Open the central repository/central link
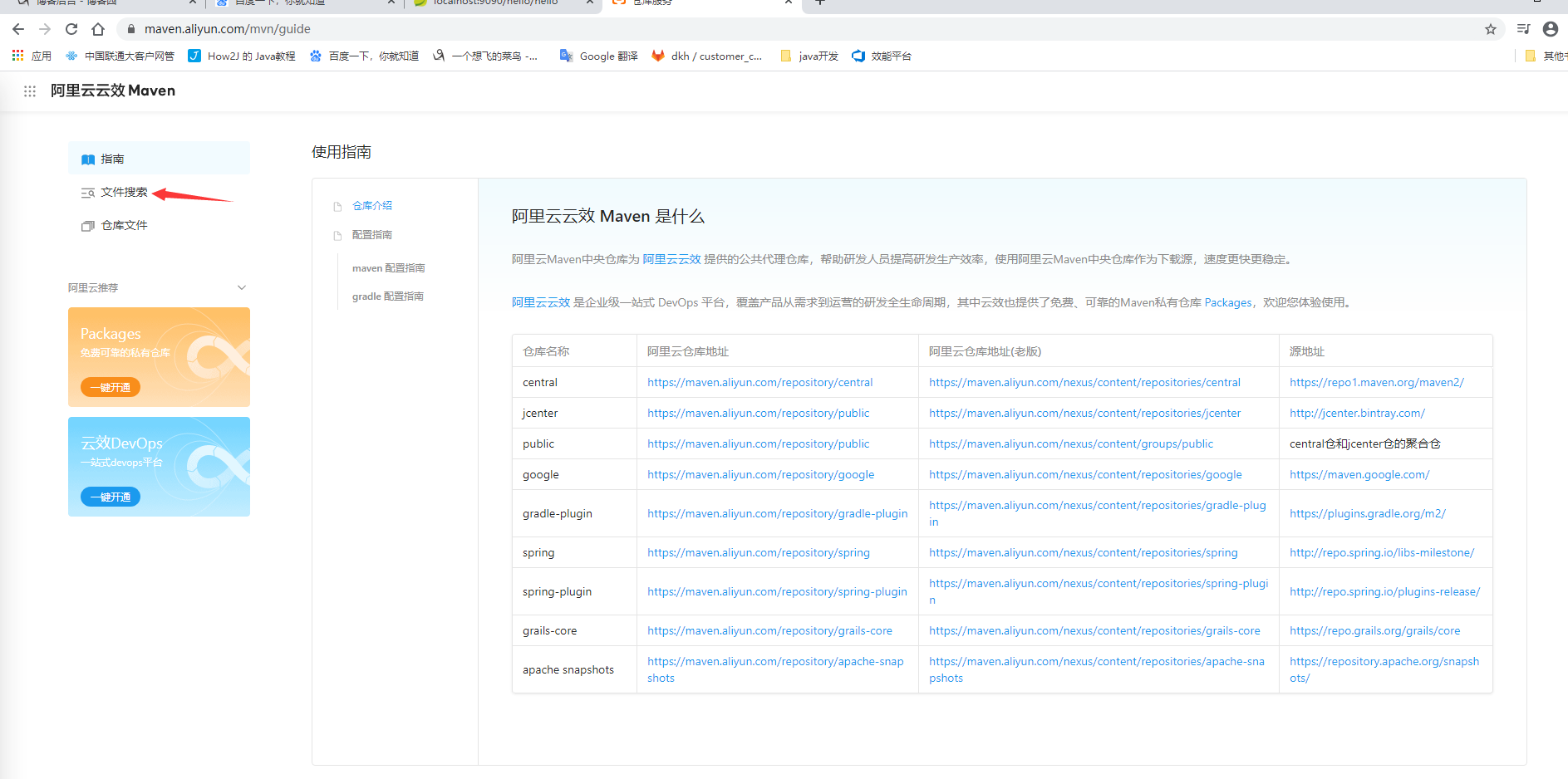Screen dimensions: 1568x779 [760, 382]
